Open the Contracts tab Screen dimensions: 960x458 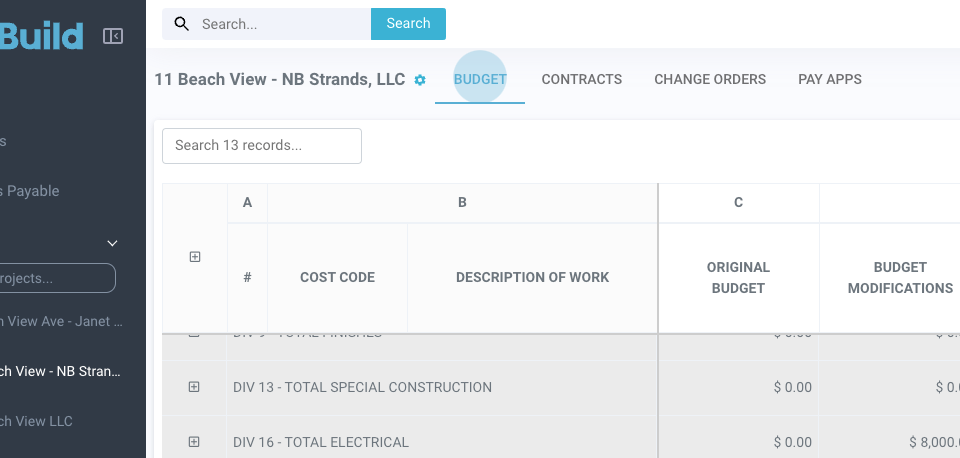[x=581, y=79]
